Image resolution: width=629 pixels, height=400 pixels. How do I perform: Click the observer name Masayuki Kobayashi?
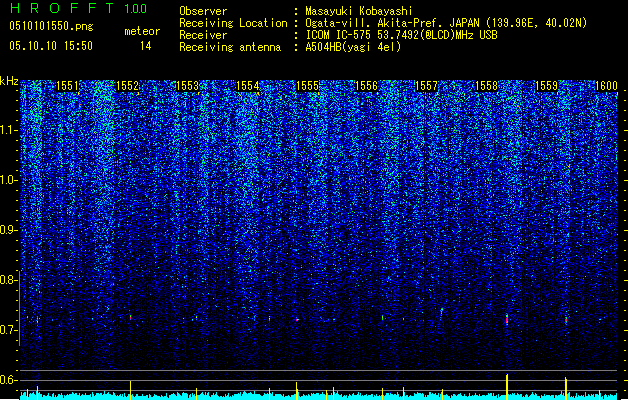359,11
